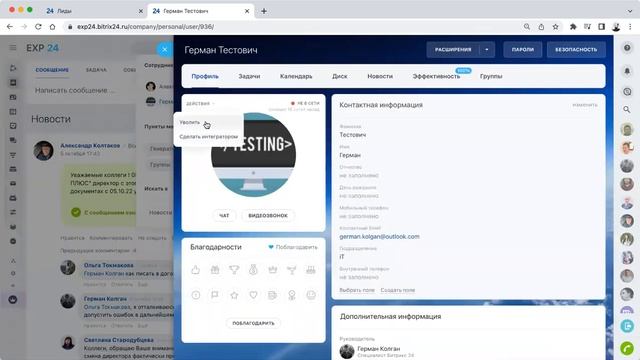640x360 pixels.
Task: Start a ВИДЕОЗВОНОК
Action: [268, 216]
